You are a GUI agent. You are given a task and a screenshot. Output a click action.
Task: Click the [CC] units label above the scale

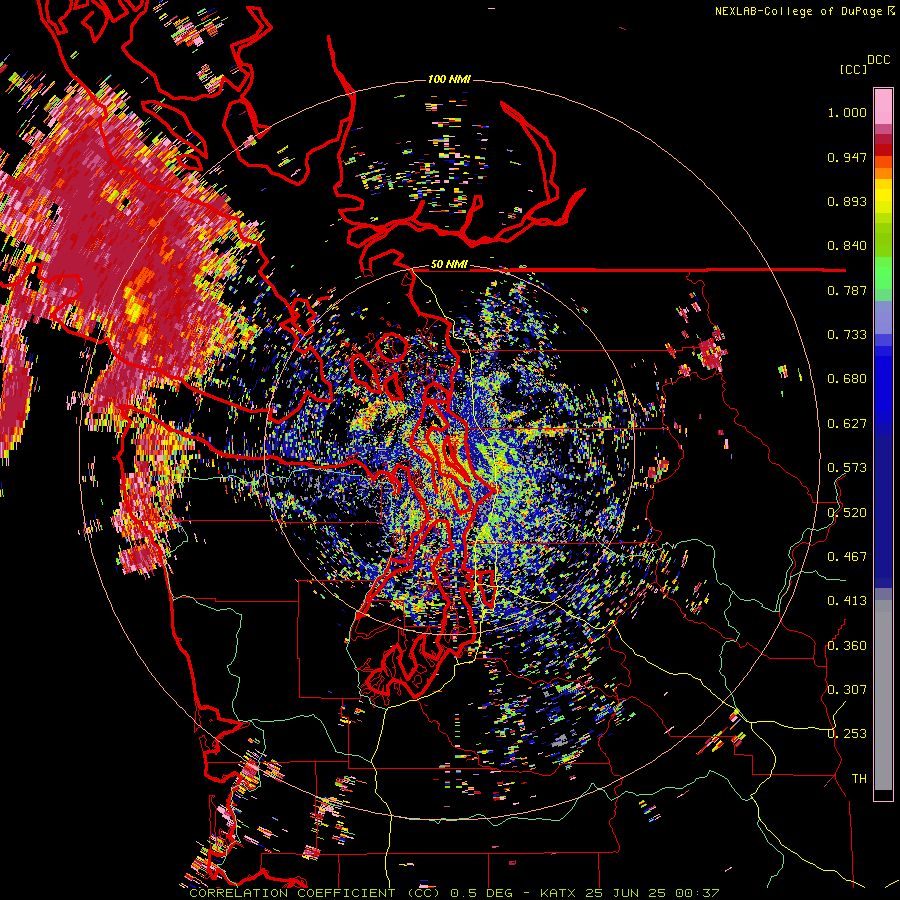tap(853, 69)
